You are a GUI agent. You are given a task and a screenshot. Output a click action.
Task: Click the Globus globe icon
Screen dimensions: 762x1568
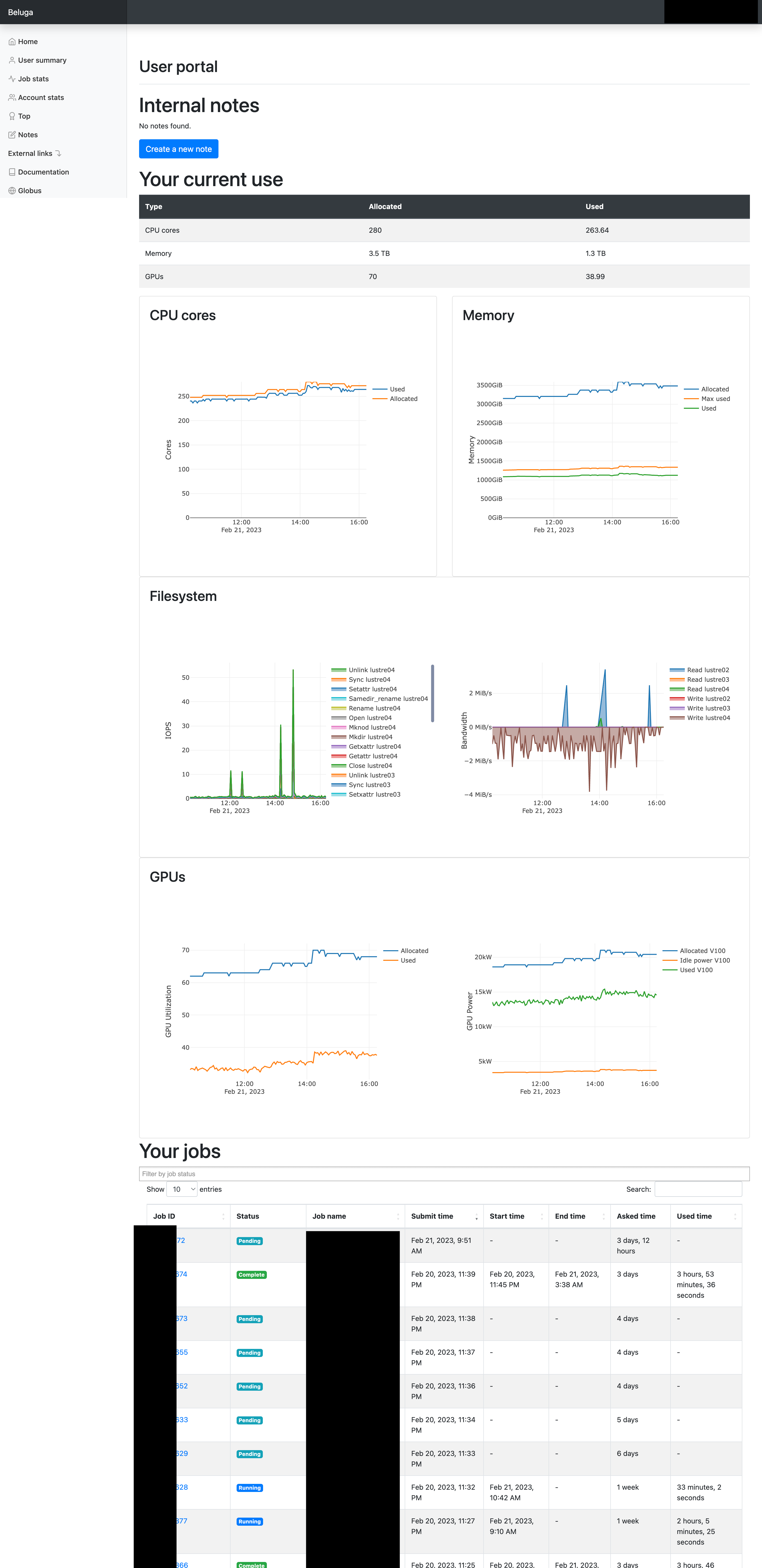12,190
